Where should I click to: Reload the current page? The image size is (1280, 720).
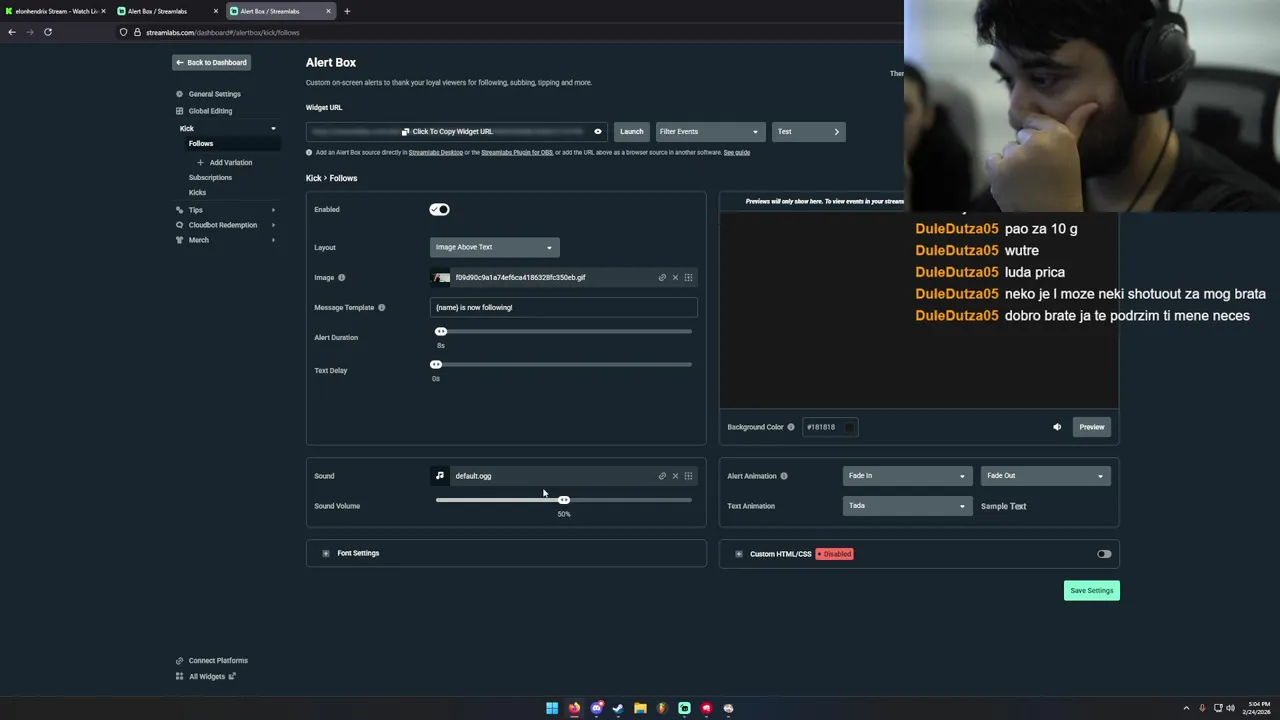pyautogui.click(x=47, y=32)
